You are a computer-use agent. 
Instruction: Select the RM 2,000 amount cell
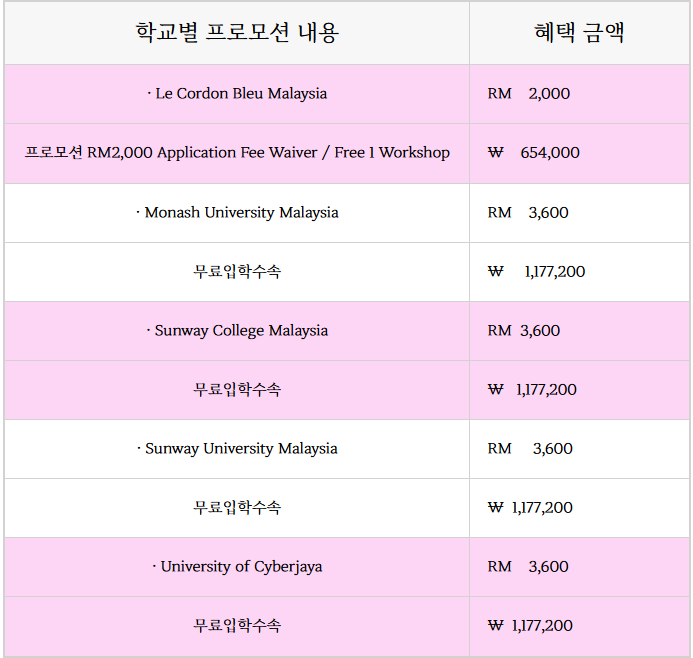529,94
